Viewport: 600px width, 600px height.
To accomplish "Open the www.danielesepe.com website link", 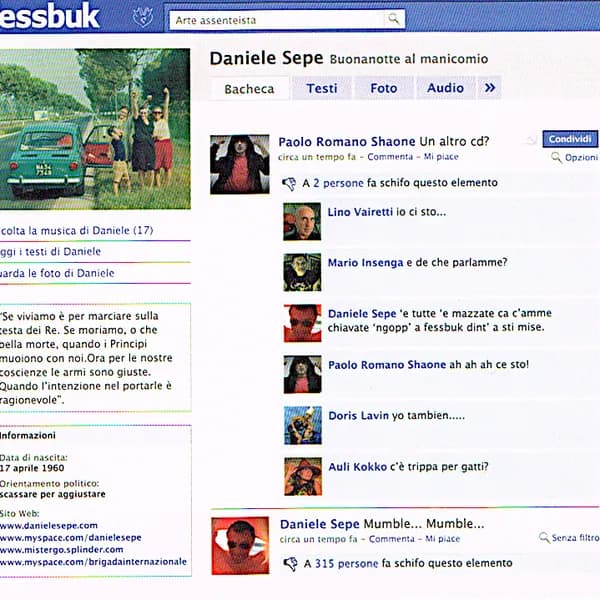I will pyautogui.click(x=49, y=525).
